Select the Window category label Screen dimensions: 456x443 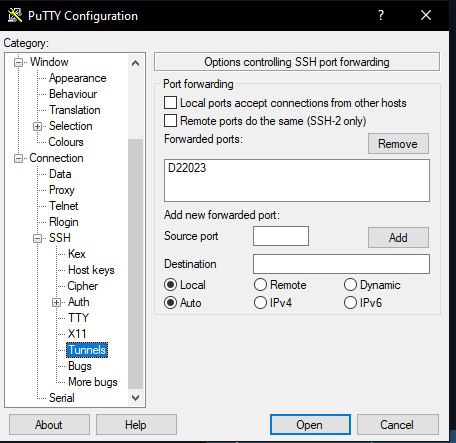49,62
